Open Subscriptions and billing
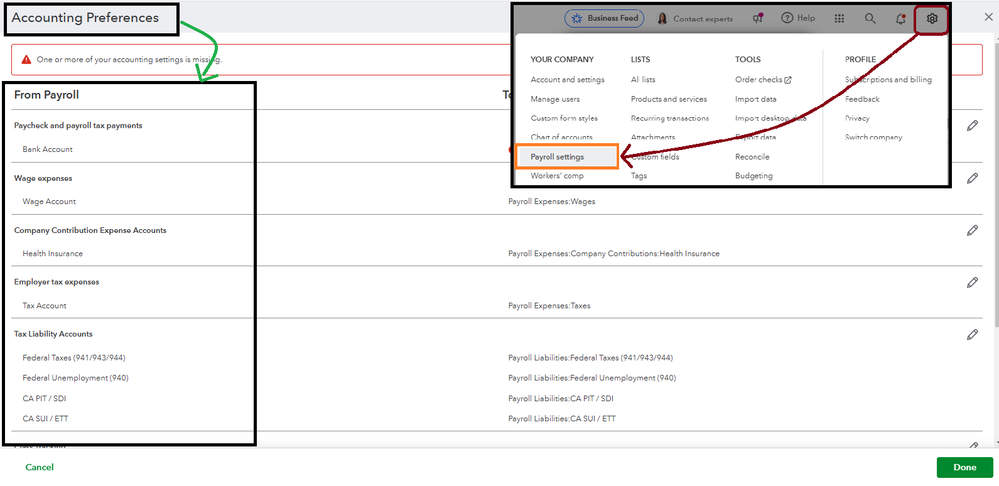The width and height of the screenshot is (999, 486). pos(888,80)
